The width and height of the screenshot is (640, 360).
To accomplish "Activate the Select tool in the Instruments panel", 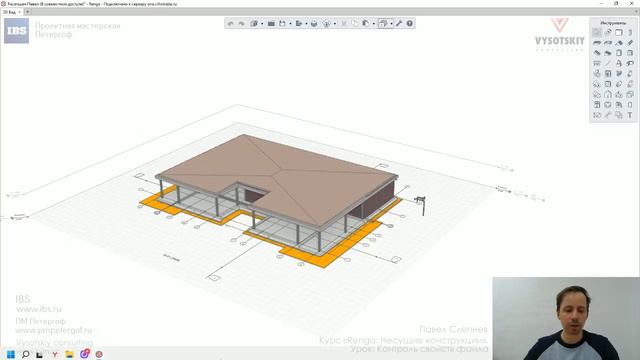I will click(597, 32).
